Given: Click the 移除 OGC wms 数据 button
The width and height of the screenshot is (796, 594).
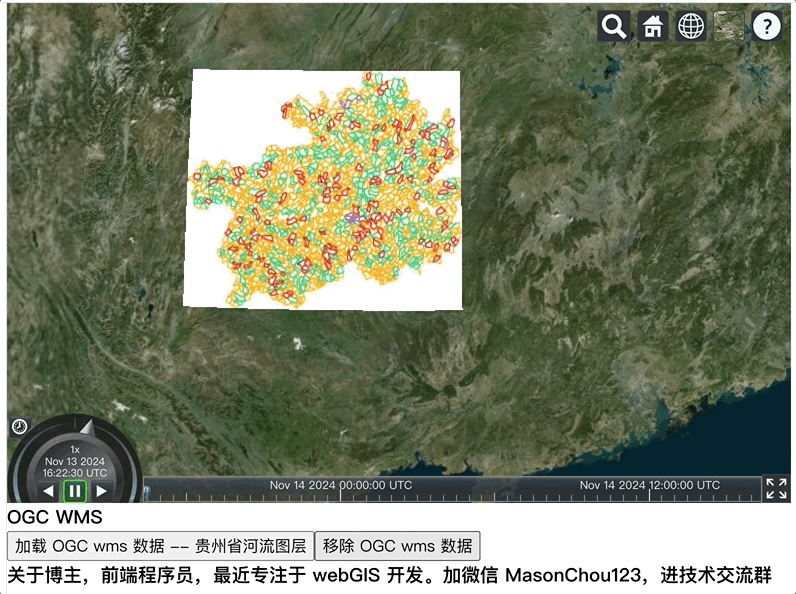Looking at the screenshot, I should (397, 546).
